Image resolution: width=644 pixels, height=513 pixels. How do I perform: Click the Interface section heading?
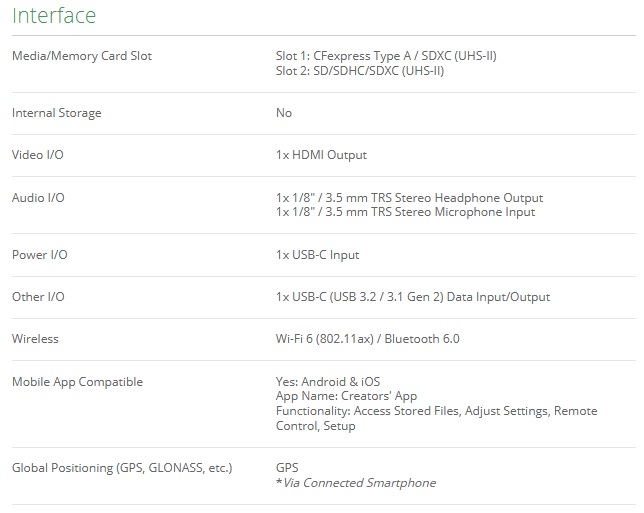click(x=54, y=16)
